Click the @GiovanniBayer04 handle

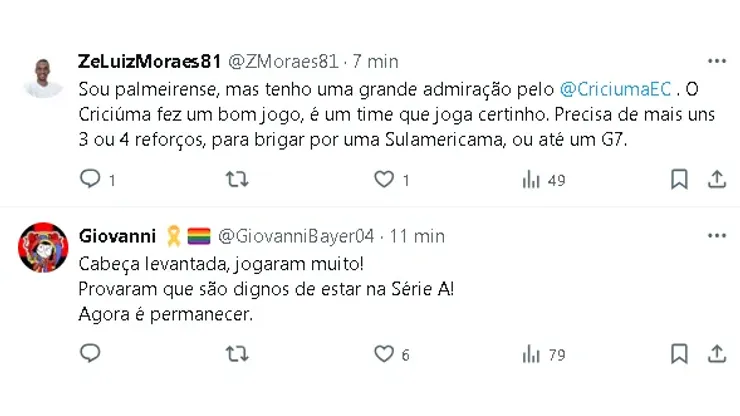pyautogui.click(x=296, y=236)
